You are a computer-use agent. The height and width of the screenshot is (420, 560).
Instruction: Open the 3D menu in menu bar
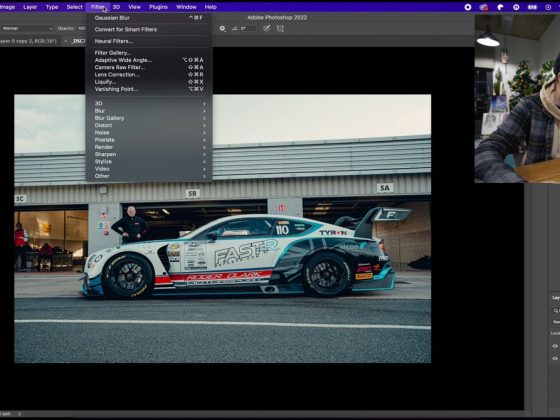point(116,7)
